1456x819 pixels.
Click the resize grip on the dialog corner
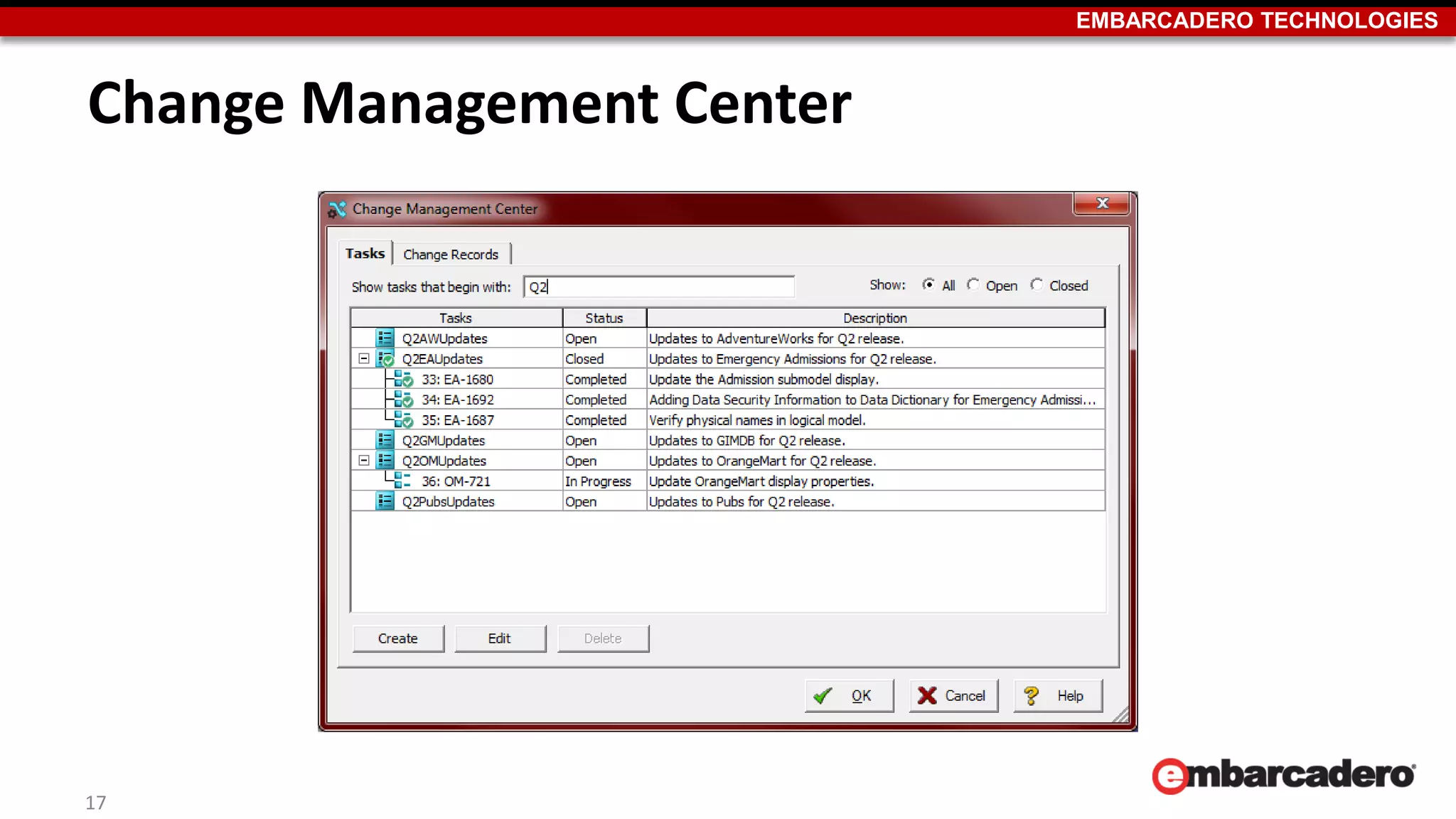click(x=1121, y=715)
